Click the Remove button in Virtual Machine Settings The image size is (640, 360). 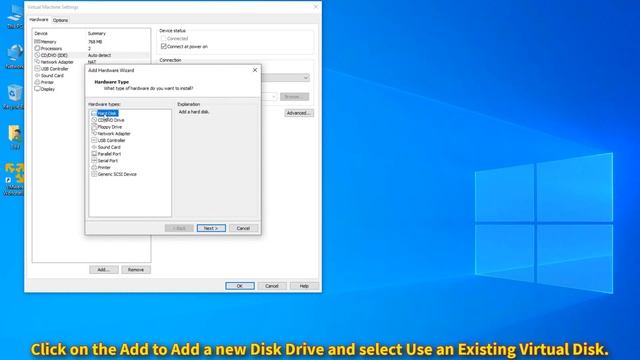pyautogui.click(x=136, y=269)
